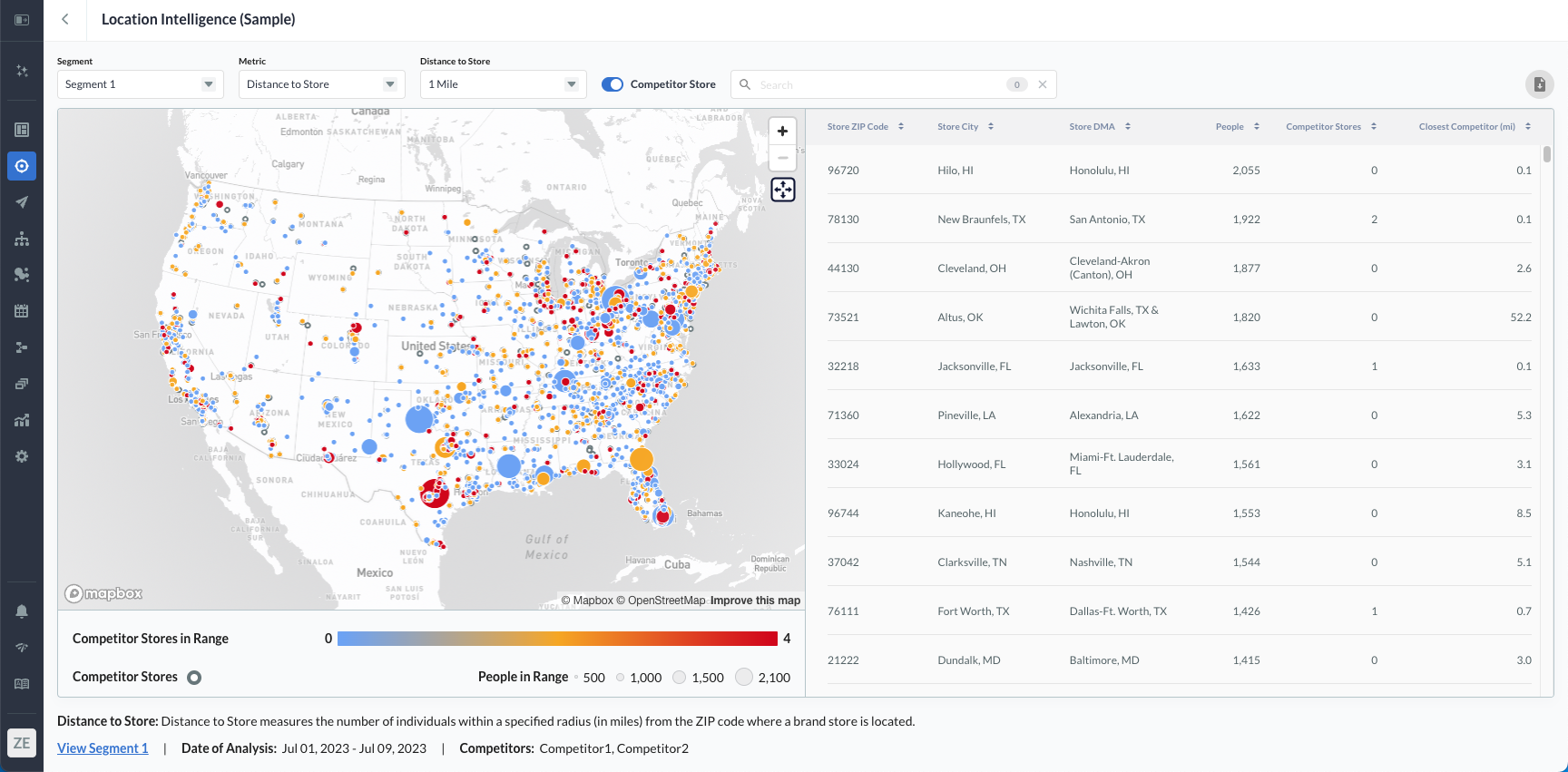Click the fit-to-bounds map icon
The image size is (1568, 772).
click(782, 190)
